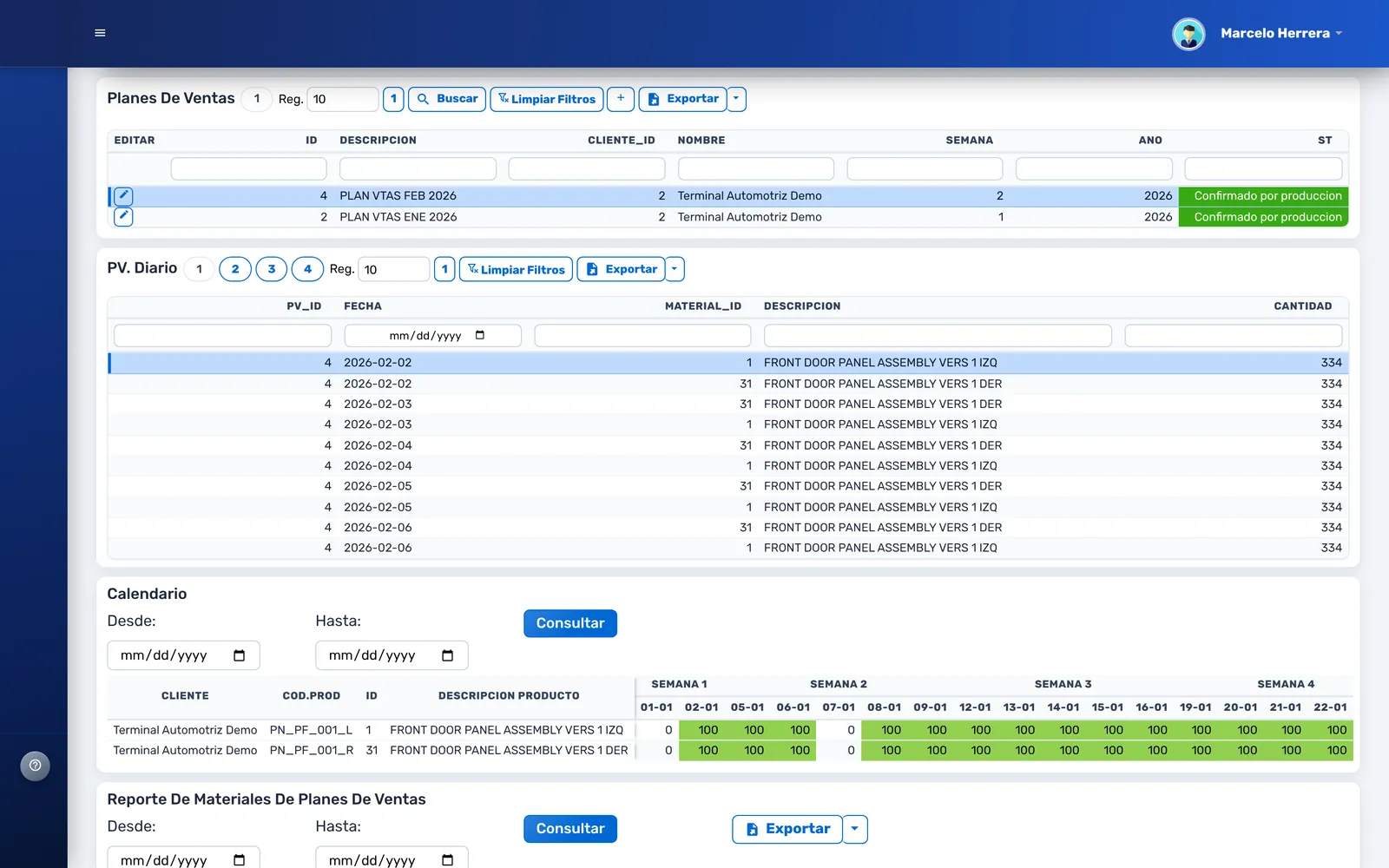1389x868 pixels.
Task: Go to PV. Diario page 3
Action: pos(272,269)
